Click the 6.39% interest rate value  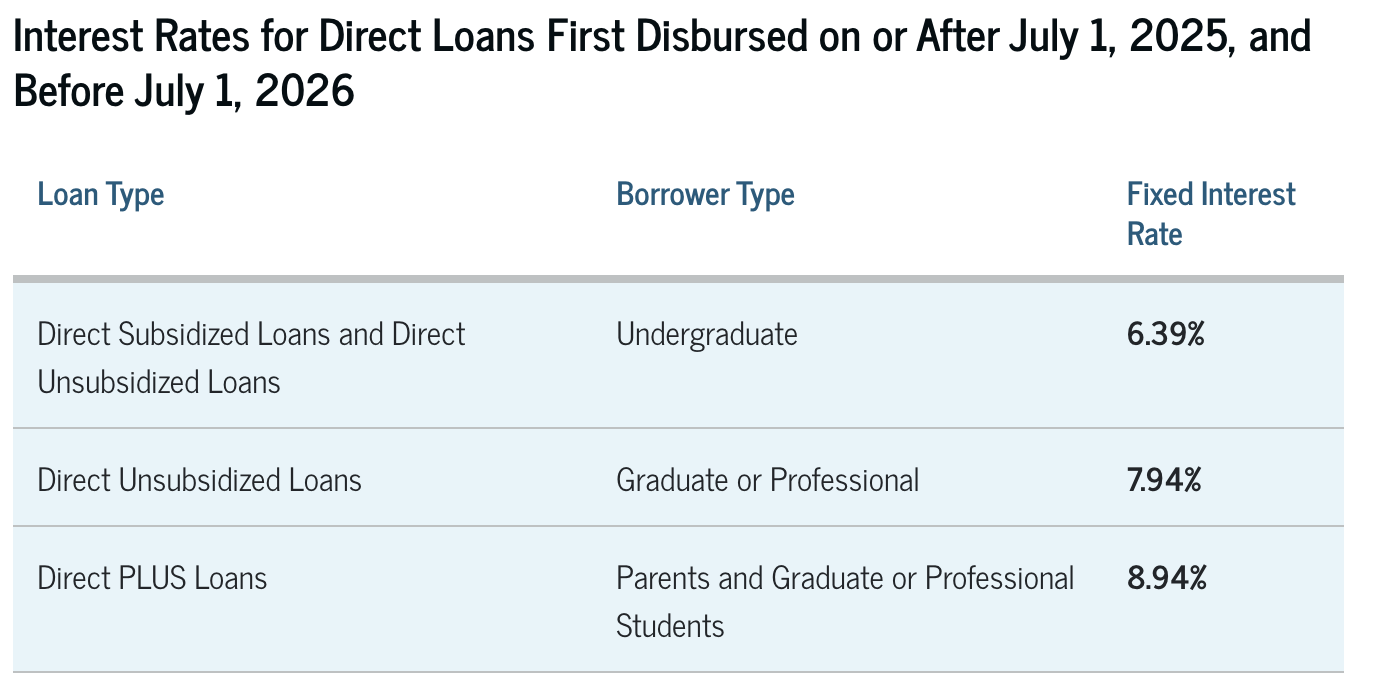[1166, 334]
